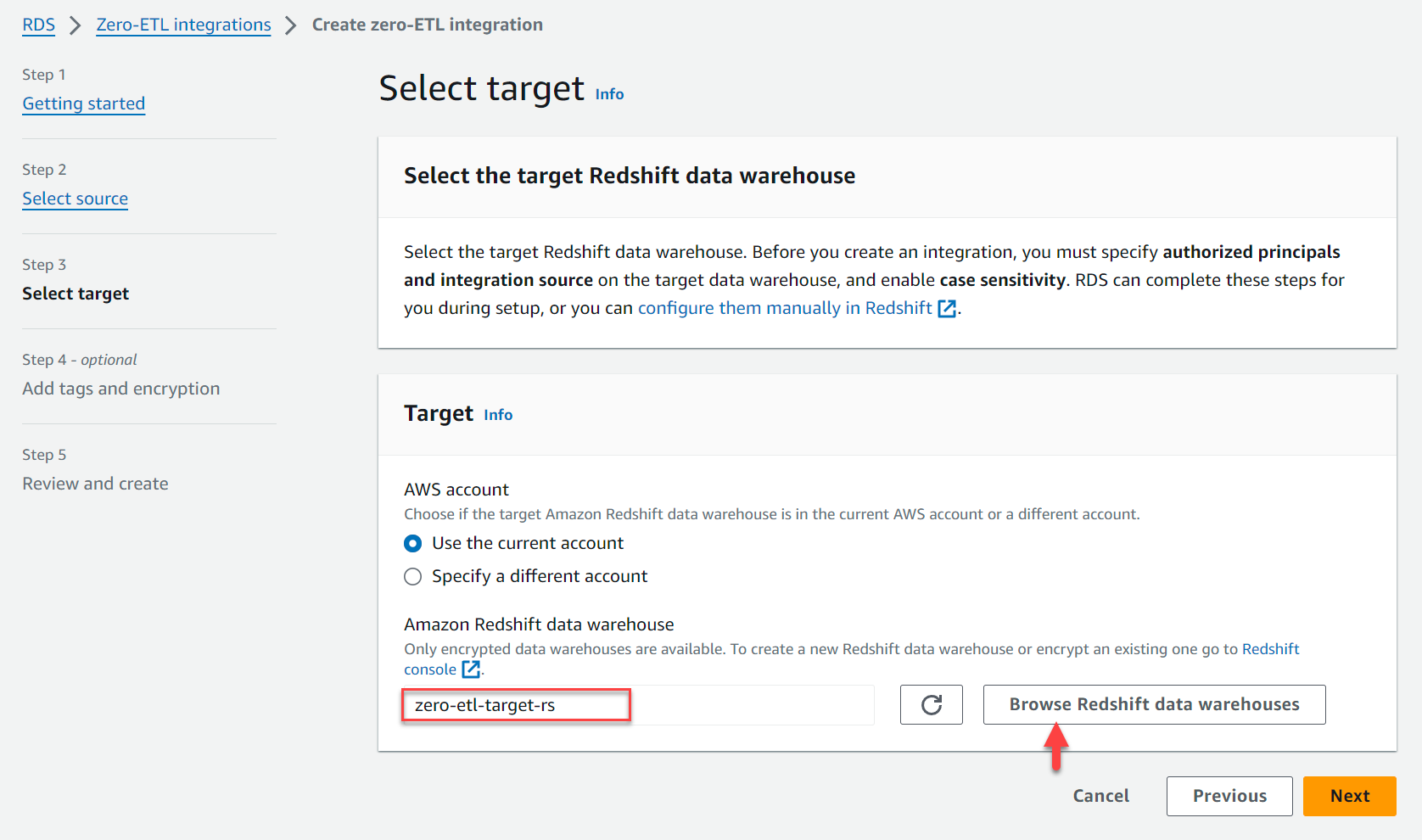Click the refresh icon next to the warehouse field
The height and width of the screenshot is (840, 1422).
931,704
